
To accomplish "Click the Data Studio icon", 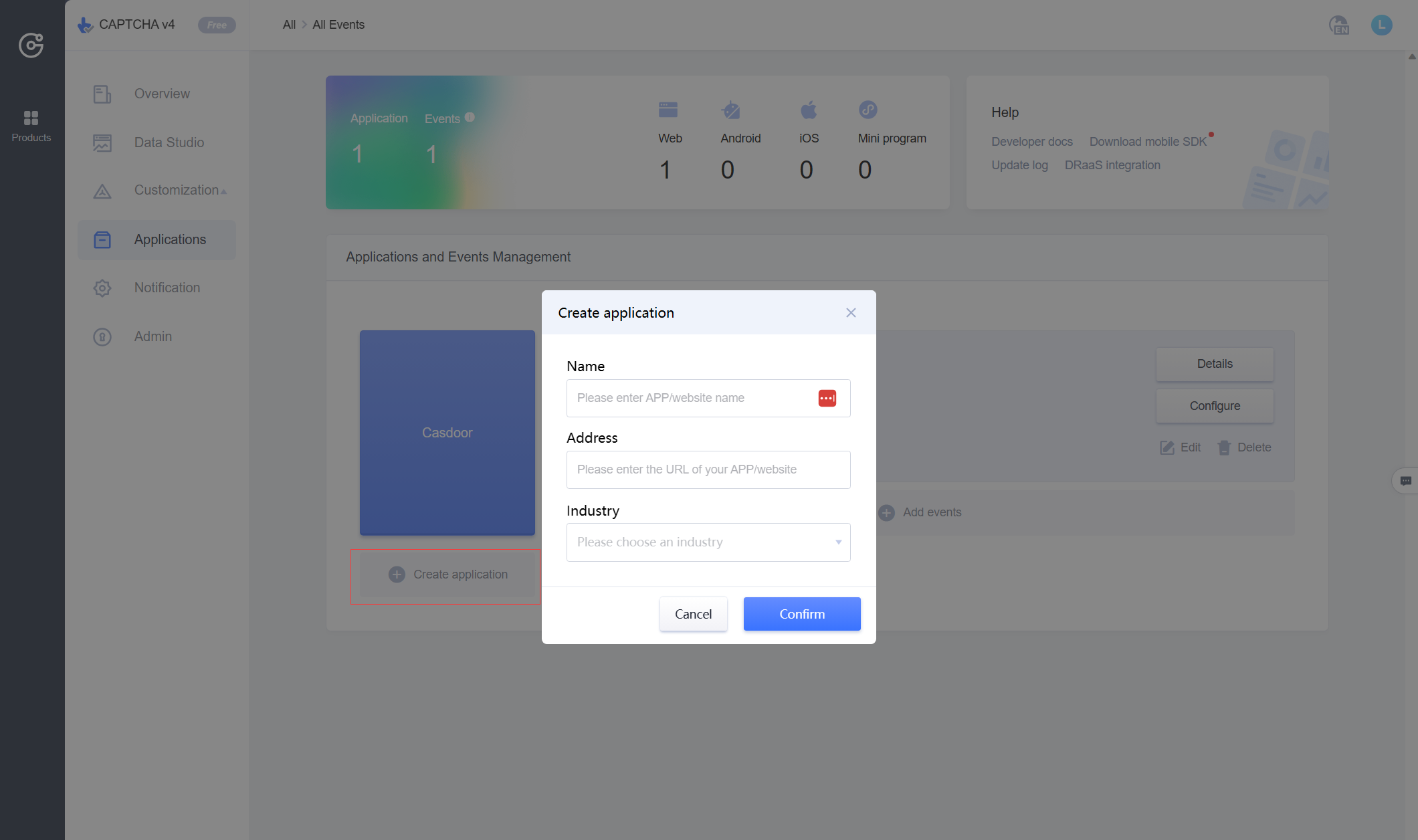I will [x=102, y=142].
